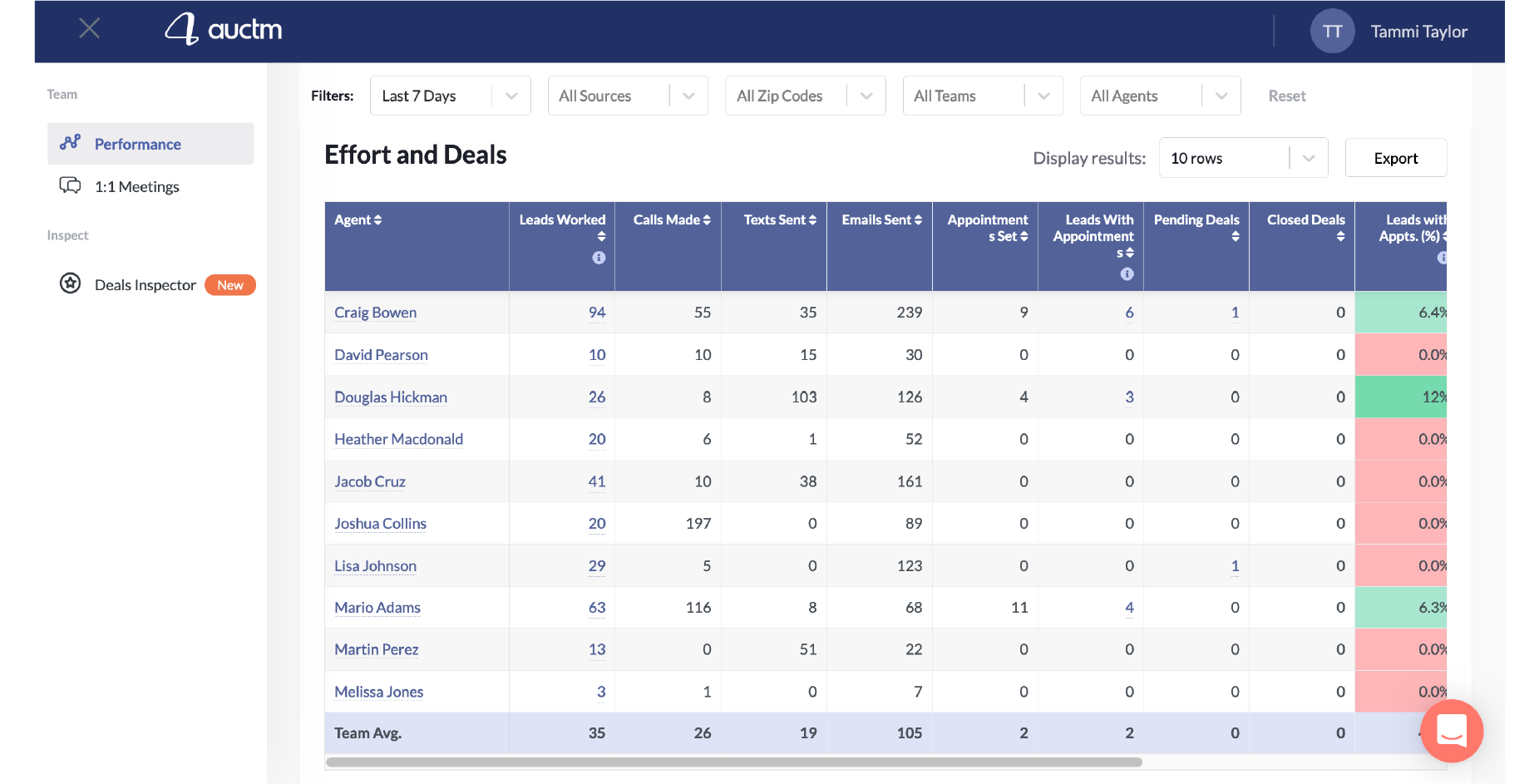Sort table by Agent column arrows
Viewport: 1539px width, 784px height.
[x=378, y=220]
